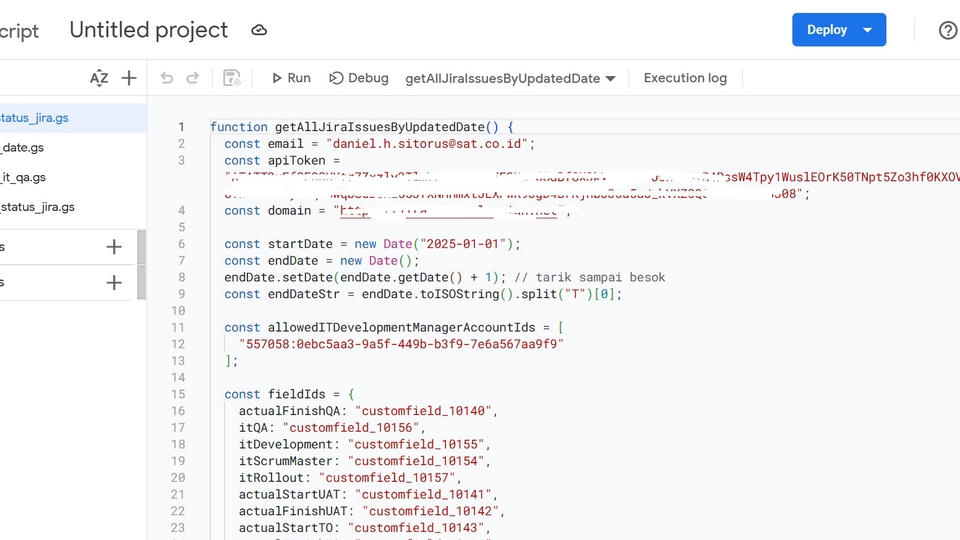
Task: Click itRollout key on line 20
Action: 271,478
